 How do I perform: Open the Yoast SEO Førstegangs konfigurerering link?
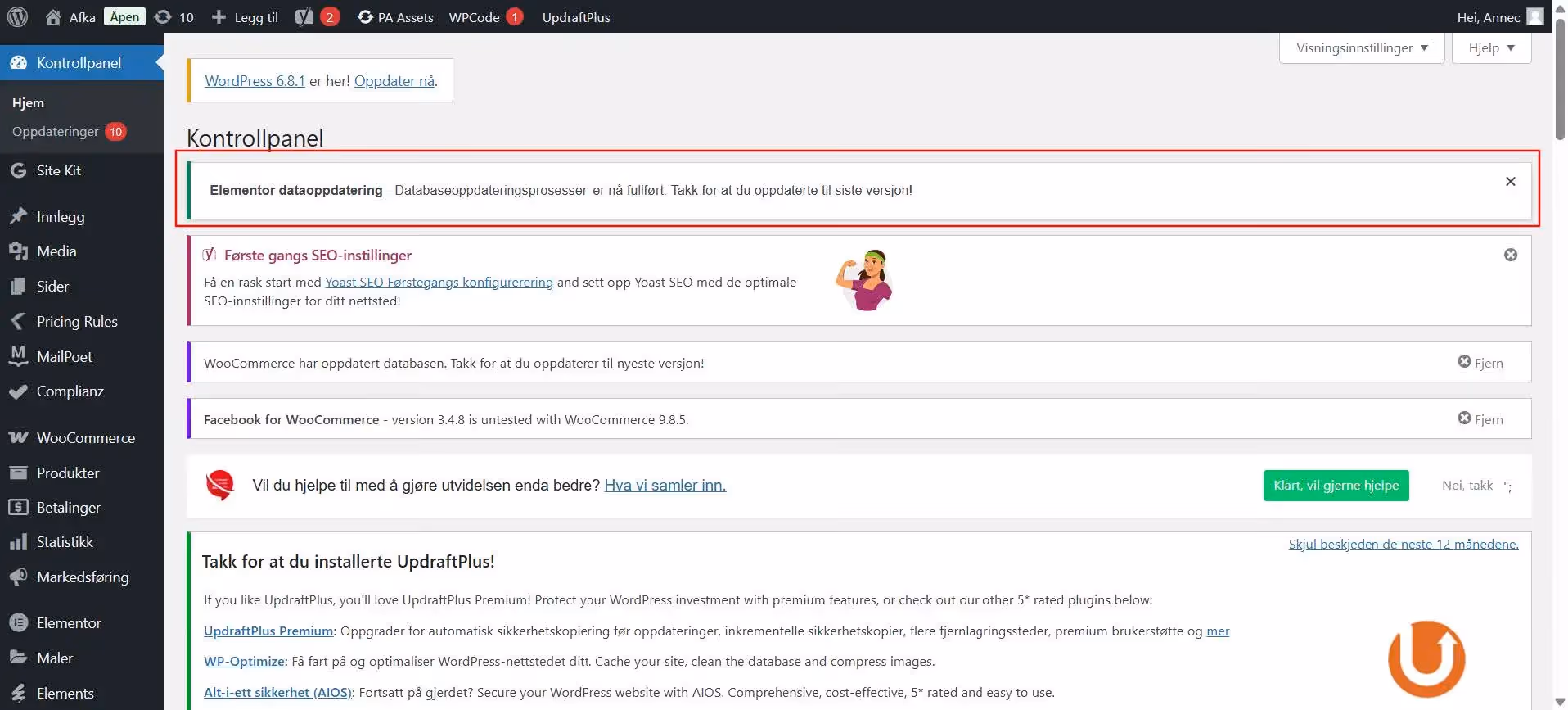click(439, 282)
